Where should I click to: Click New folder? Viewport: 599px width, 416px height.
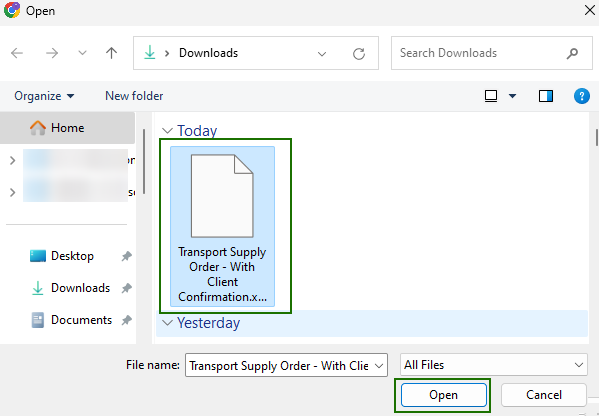click(134, 96)
